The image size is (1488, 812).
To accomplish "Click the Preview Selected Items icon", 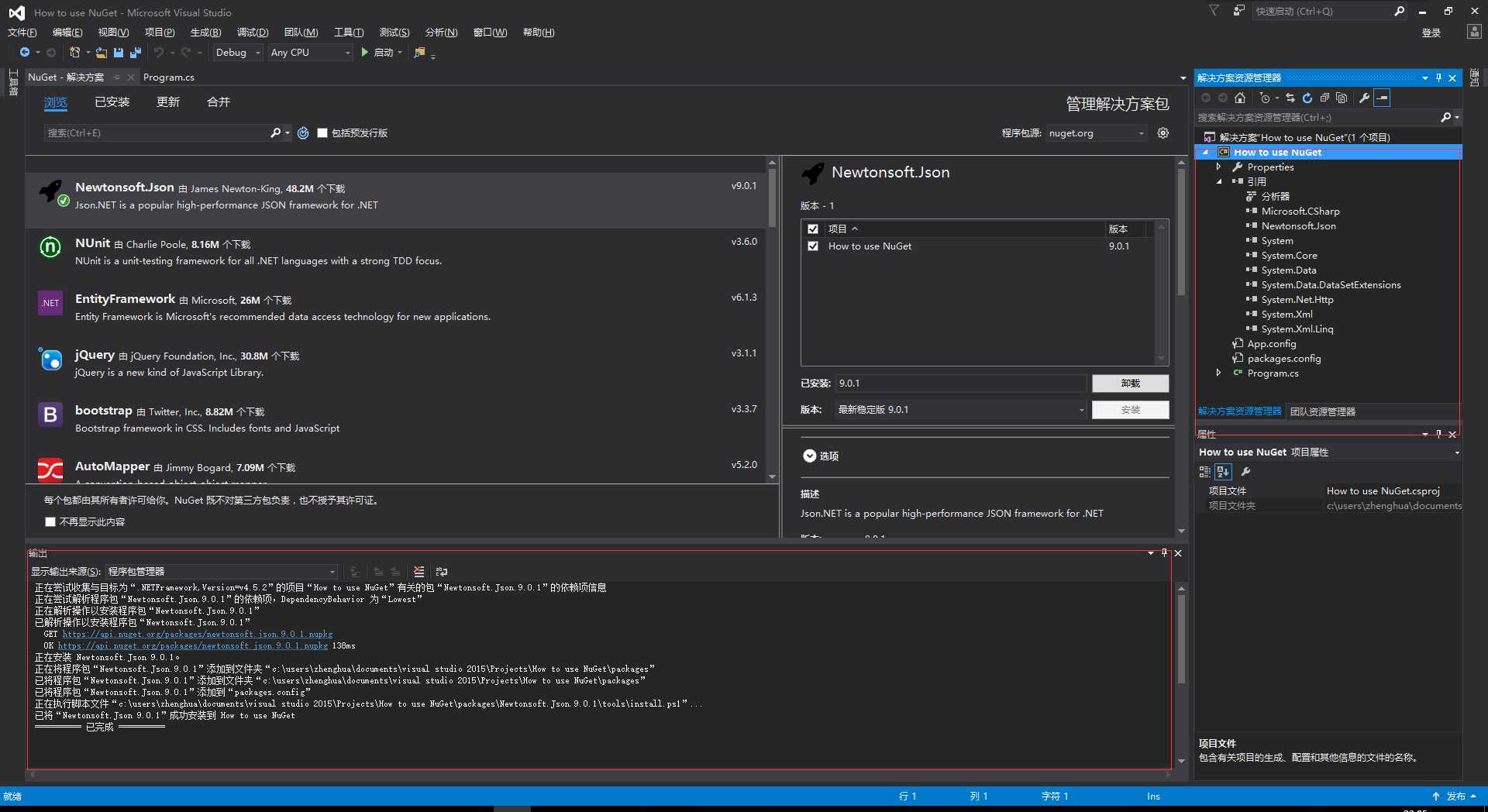I will pyautogui.click(x=1382, y=98).
